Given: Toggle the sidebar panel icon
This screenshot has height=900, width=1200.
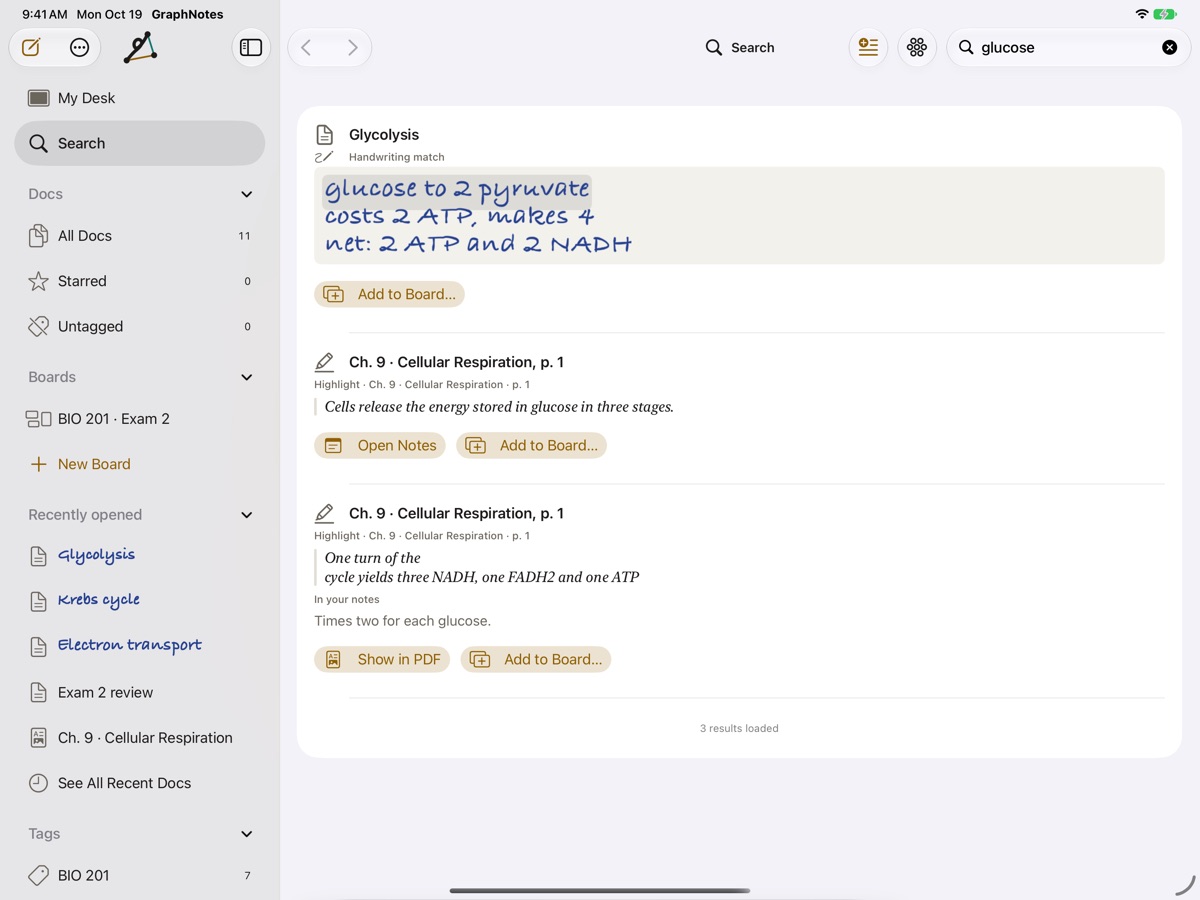Looking at the screenshot, I should pos(251,47).
